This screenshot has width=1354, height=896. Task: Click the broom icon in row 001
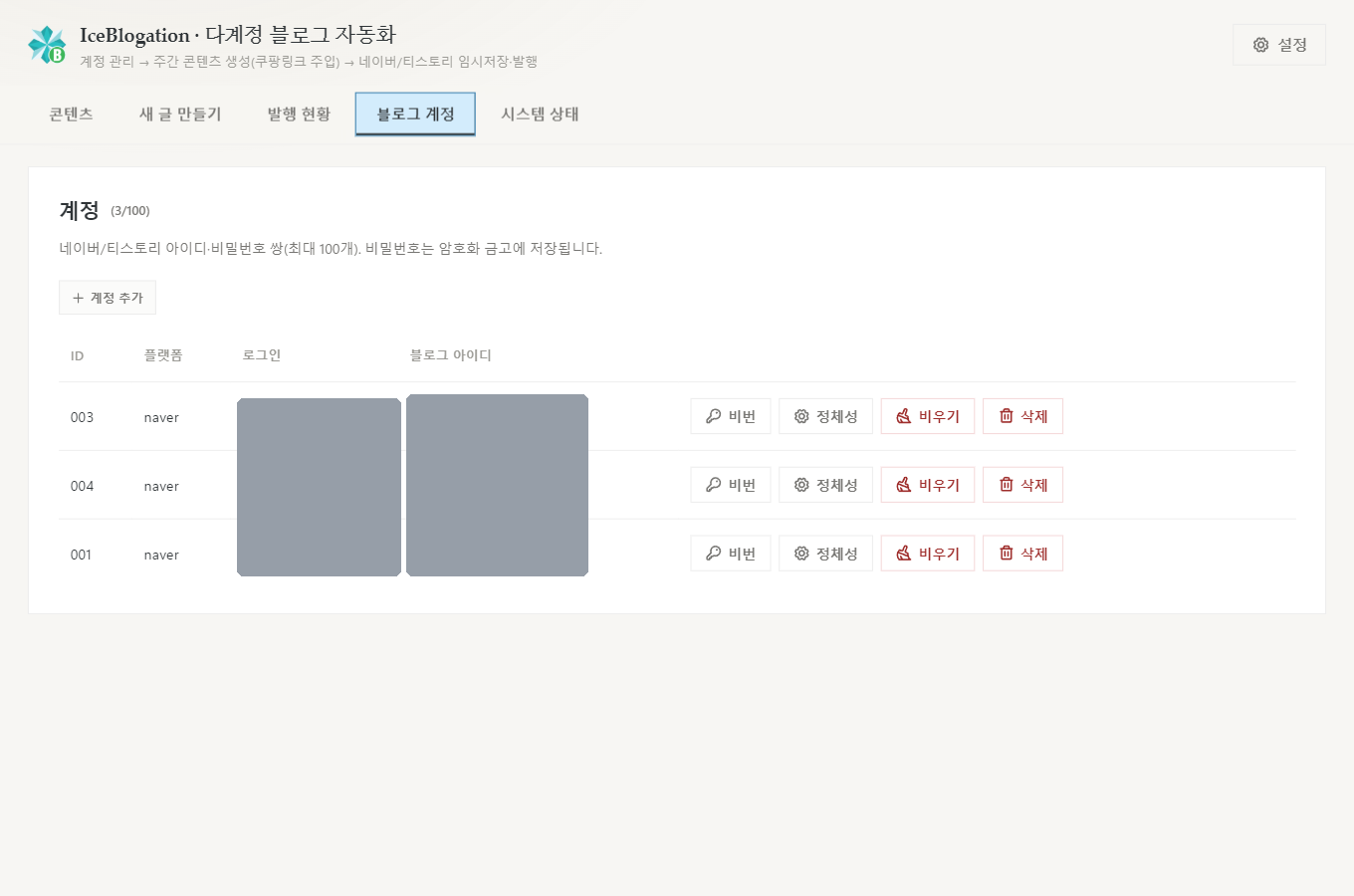(904, 554)
